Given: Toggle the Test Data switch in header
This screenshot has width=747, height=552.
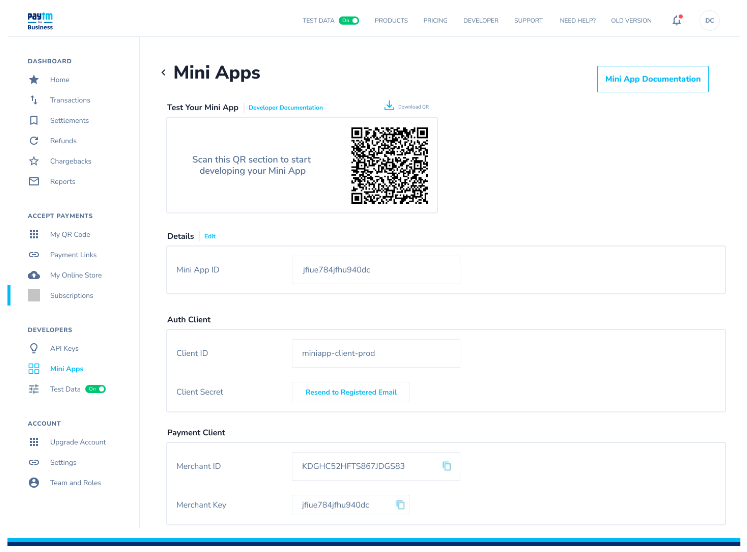Looking at the screenshot, I should point(349,20).
